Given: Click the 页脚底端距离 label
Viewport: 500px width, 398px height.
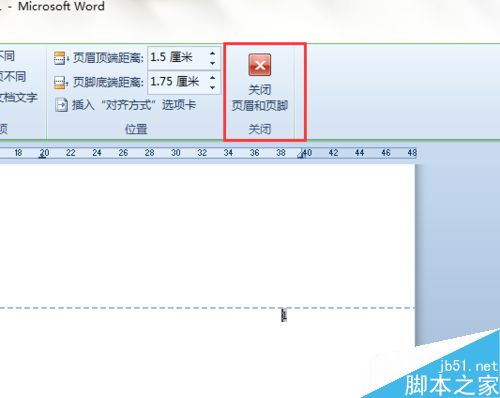Looking at the screenshot, I should pos(108,82).
